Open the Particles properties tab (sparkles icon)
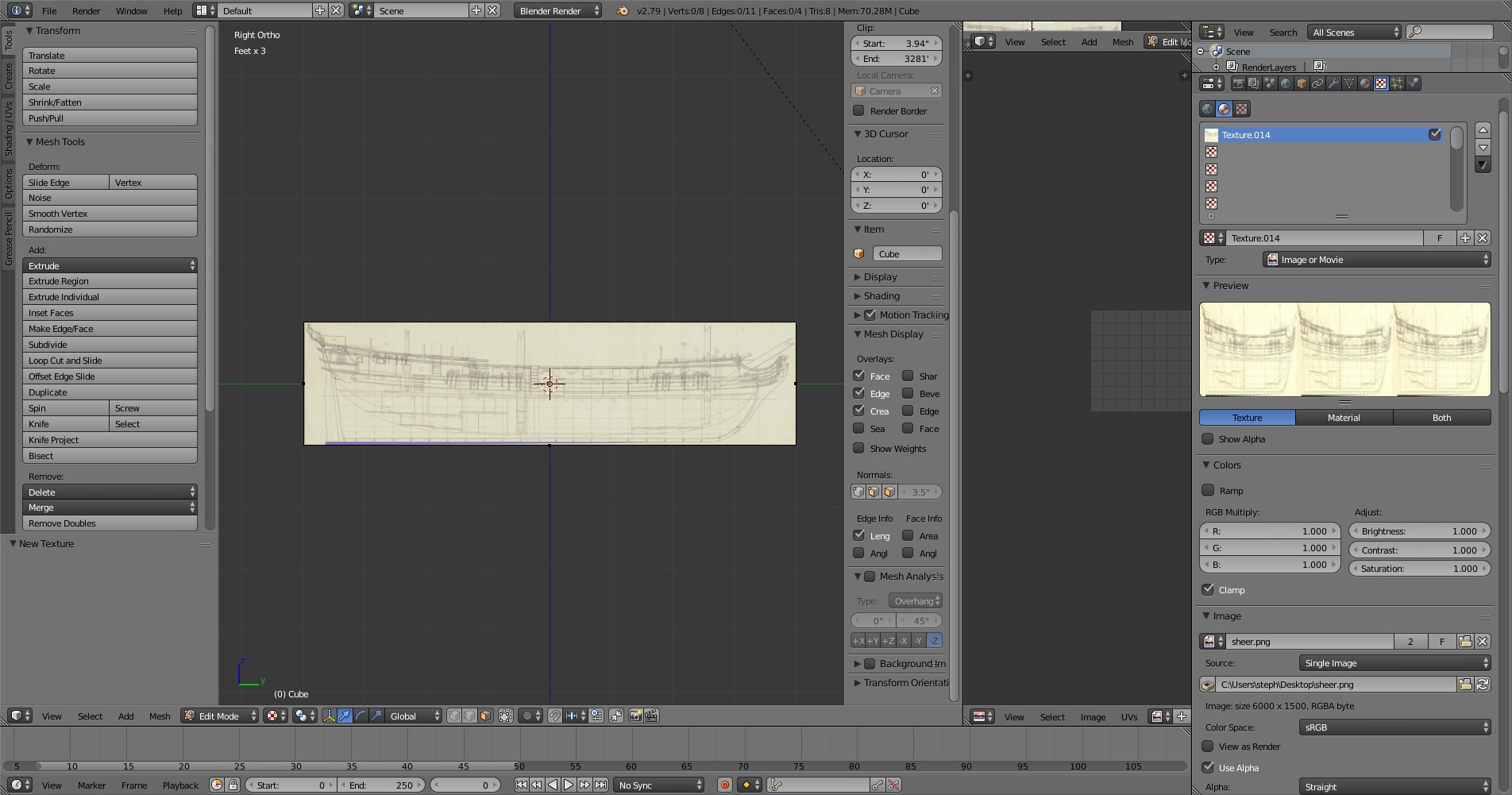This screenshot has width=1512, height=795. click(x=1397, y=83)
